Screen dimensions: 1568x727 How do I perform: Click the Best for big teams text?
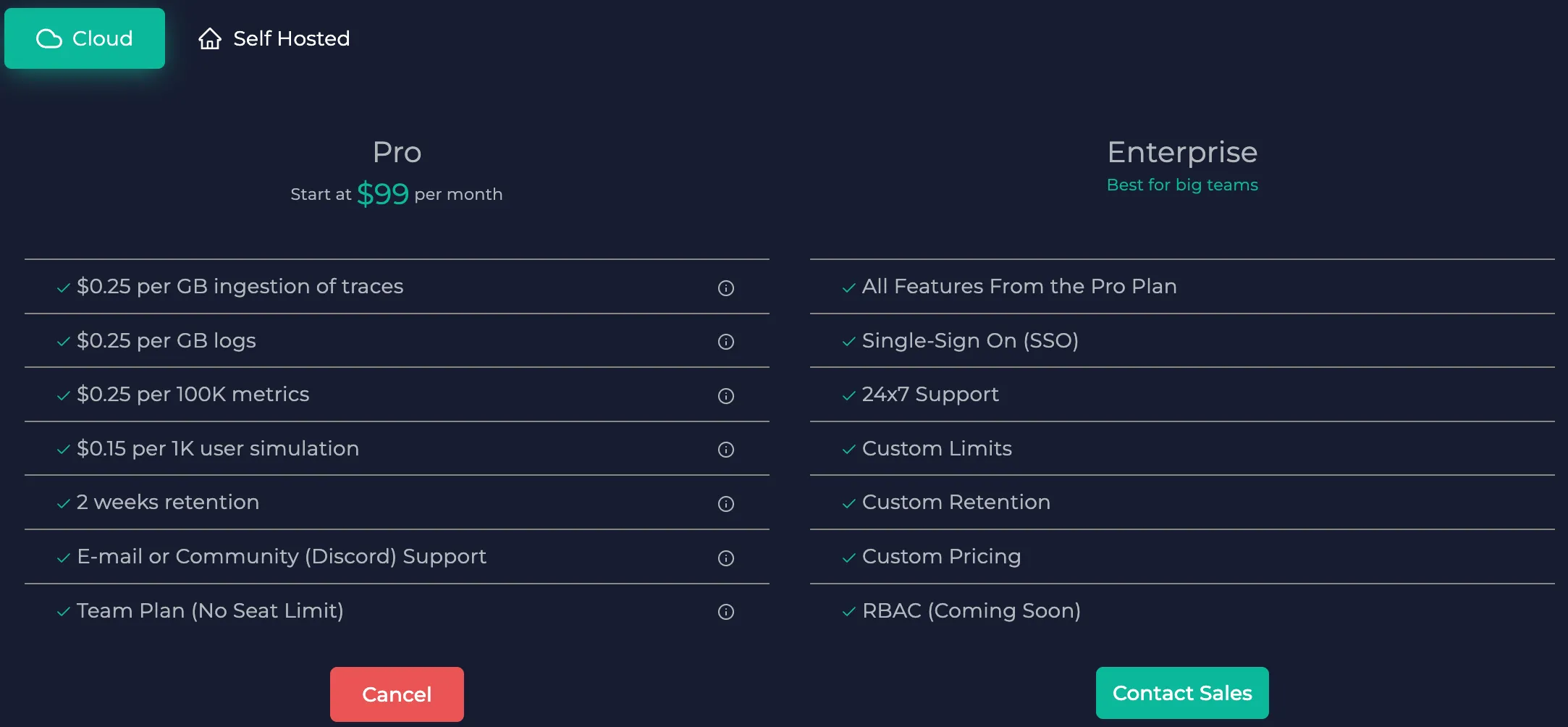point(1182,185)
